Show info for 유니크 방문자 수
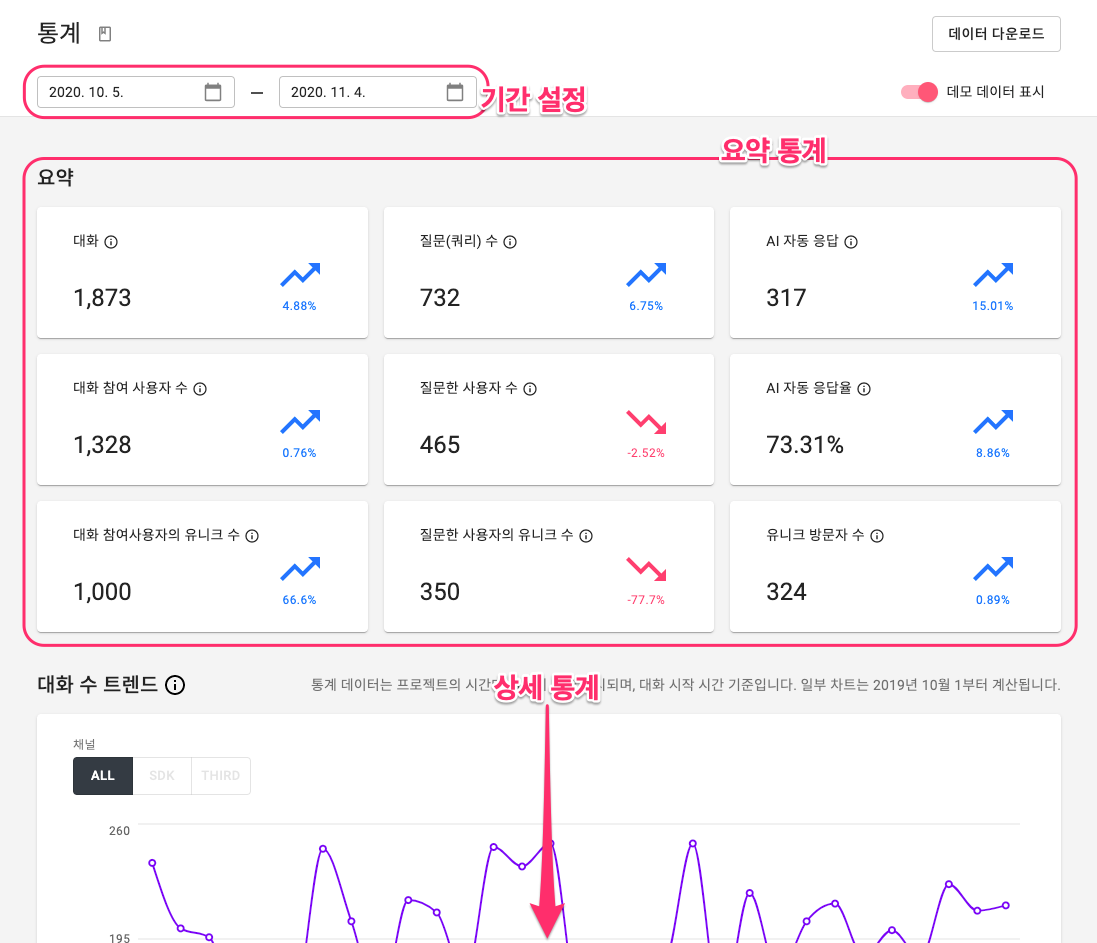1097x943 pixels. click(x=877, y=536)
